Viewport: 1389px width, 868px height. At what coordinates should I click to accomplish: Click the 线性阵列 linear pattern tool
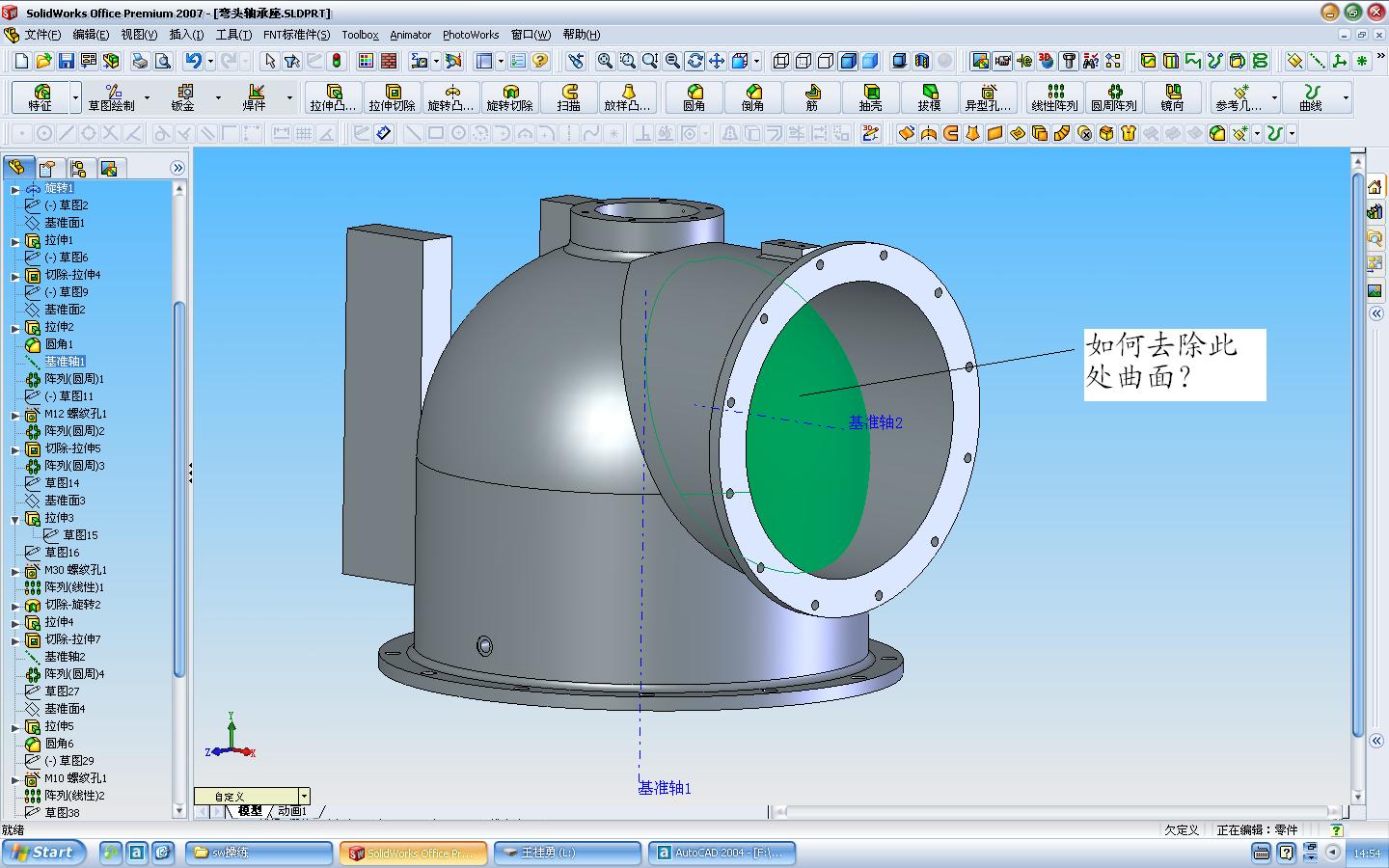[1054, 97]
